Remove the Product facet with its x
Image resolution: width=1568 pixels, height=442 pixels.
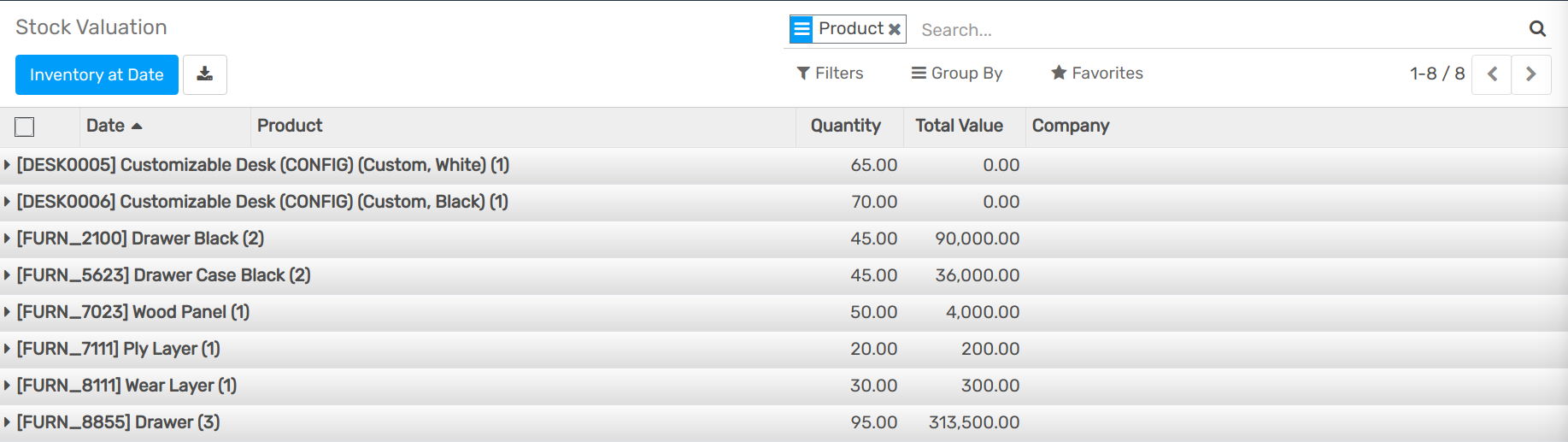pyautogui.click(x=895, y=29)
